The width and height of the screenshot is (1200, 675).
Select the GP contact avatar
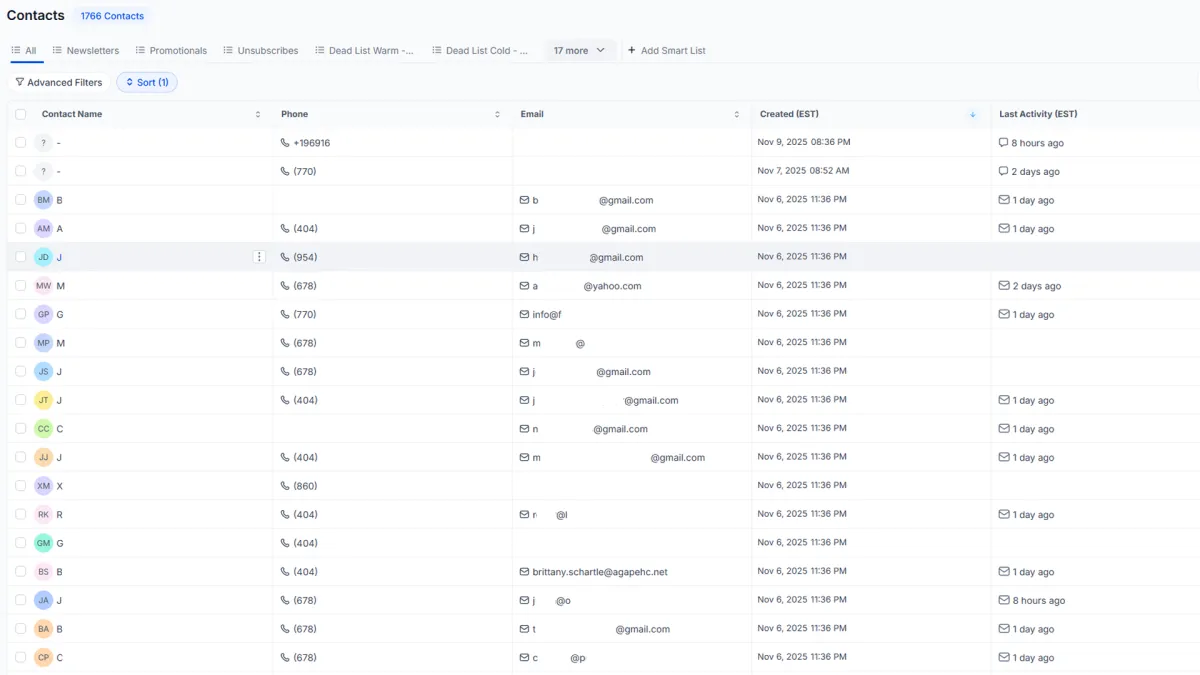tap(43, 314)
